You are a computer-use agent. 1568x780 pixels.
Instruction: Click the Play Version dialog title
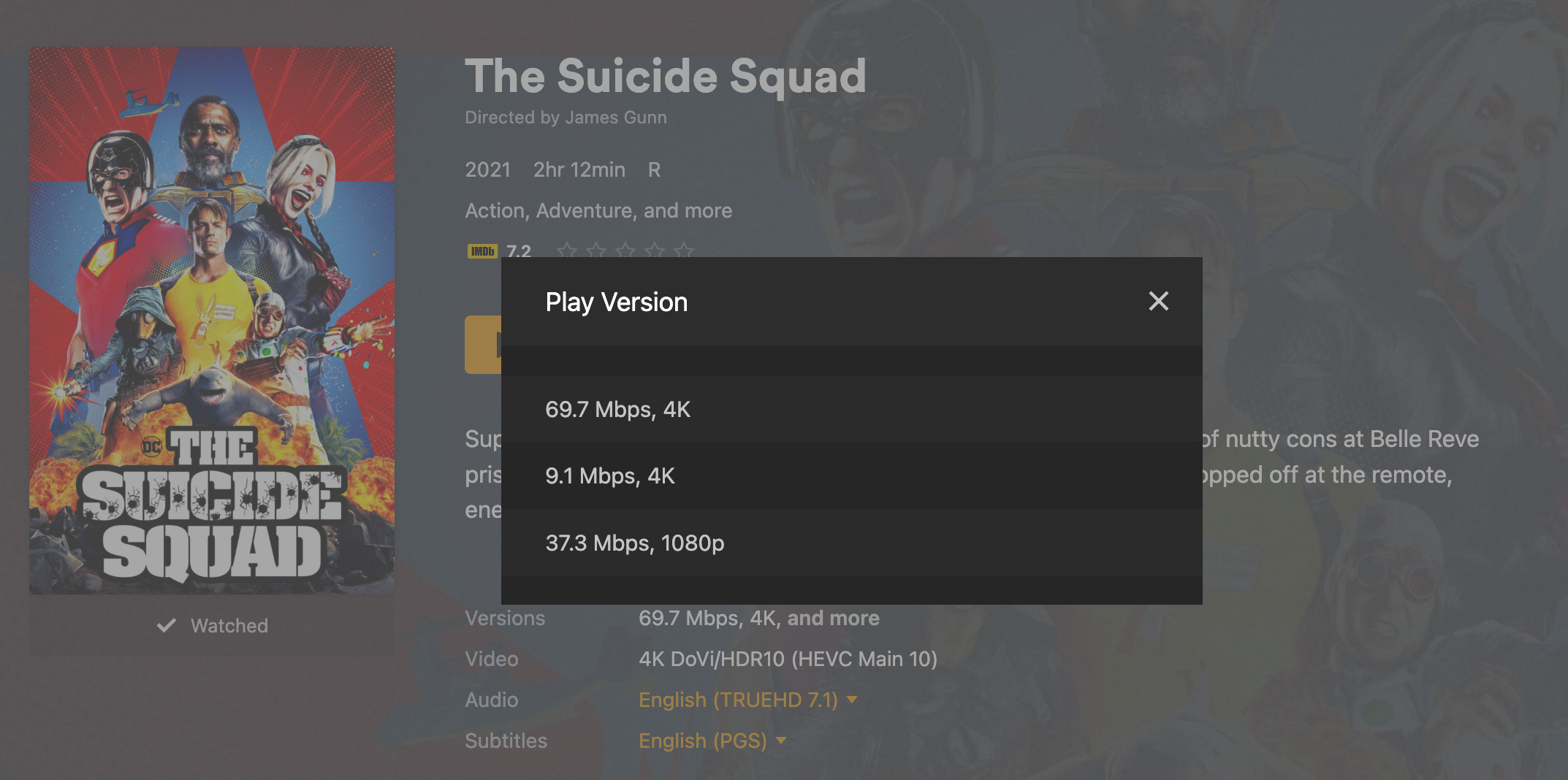click(x=617, y=302)
